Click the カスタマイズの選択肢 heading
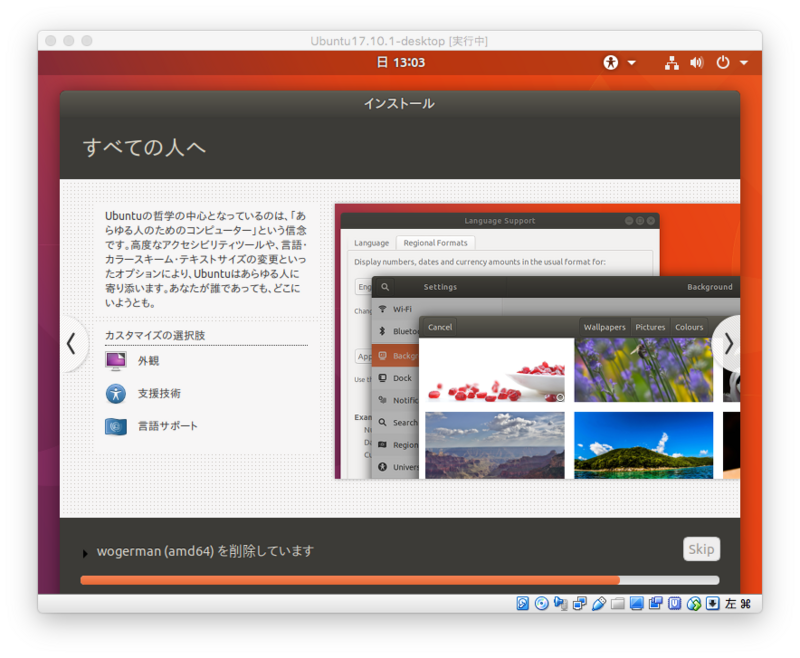 pyautogui.click(x=155, y=335)
